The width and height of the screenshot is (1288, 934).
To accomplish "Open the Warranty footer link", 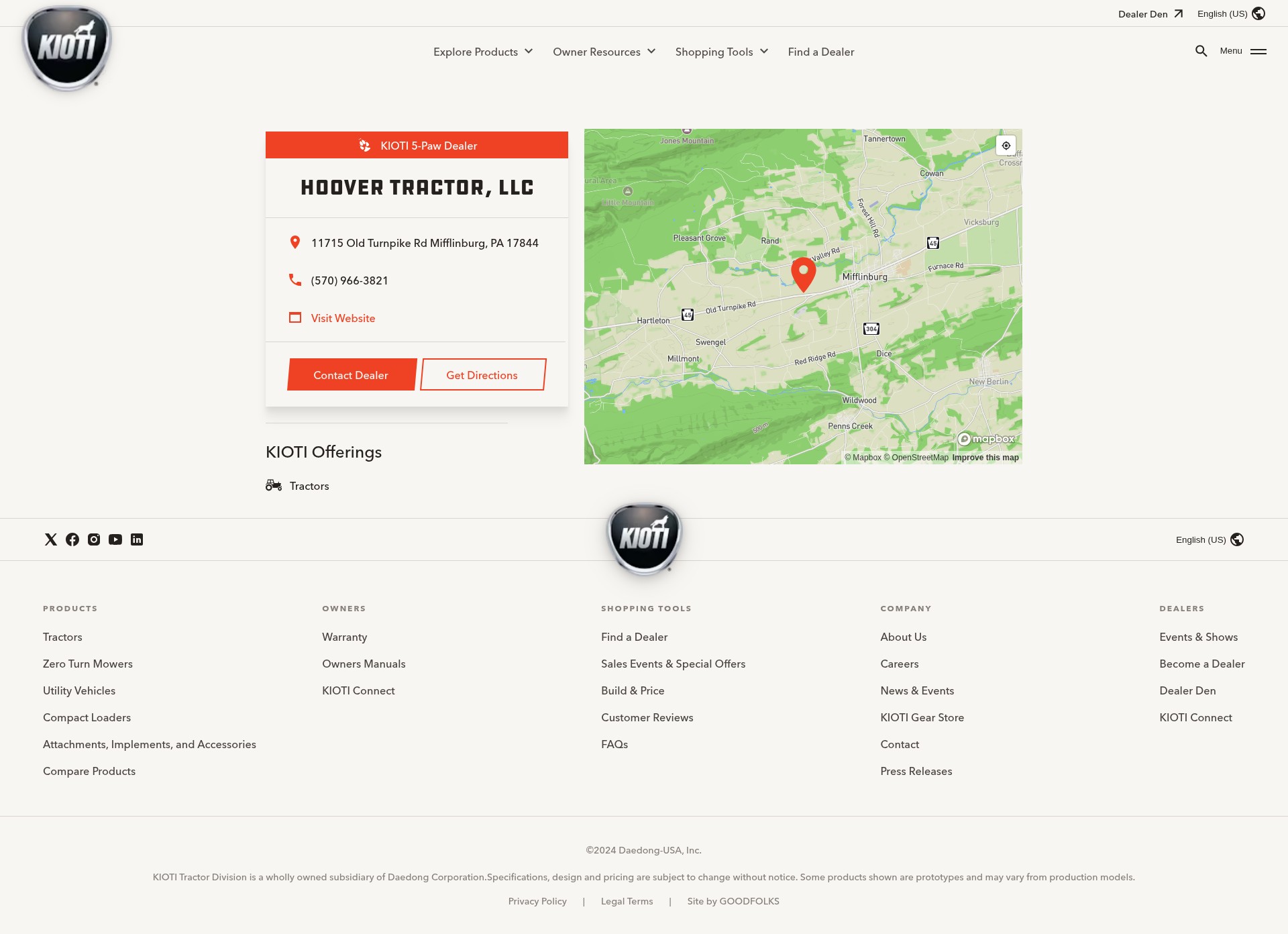I will tap(345, 637).
